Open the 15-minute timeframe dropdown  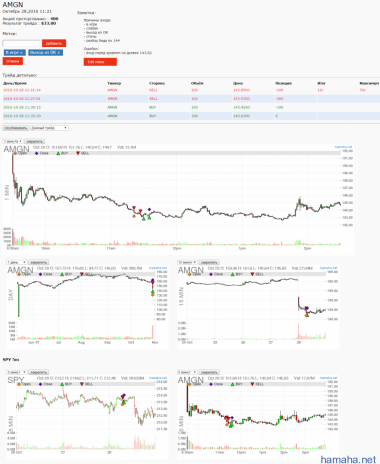[187, 262]
